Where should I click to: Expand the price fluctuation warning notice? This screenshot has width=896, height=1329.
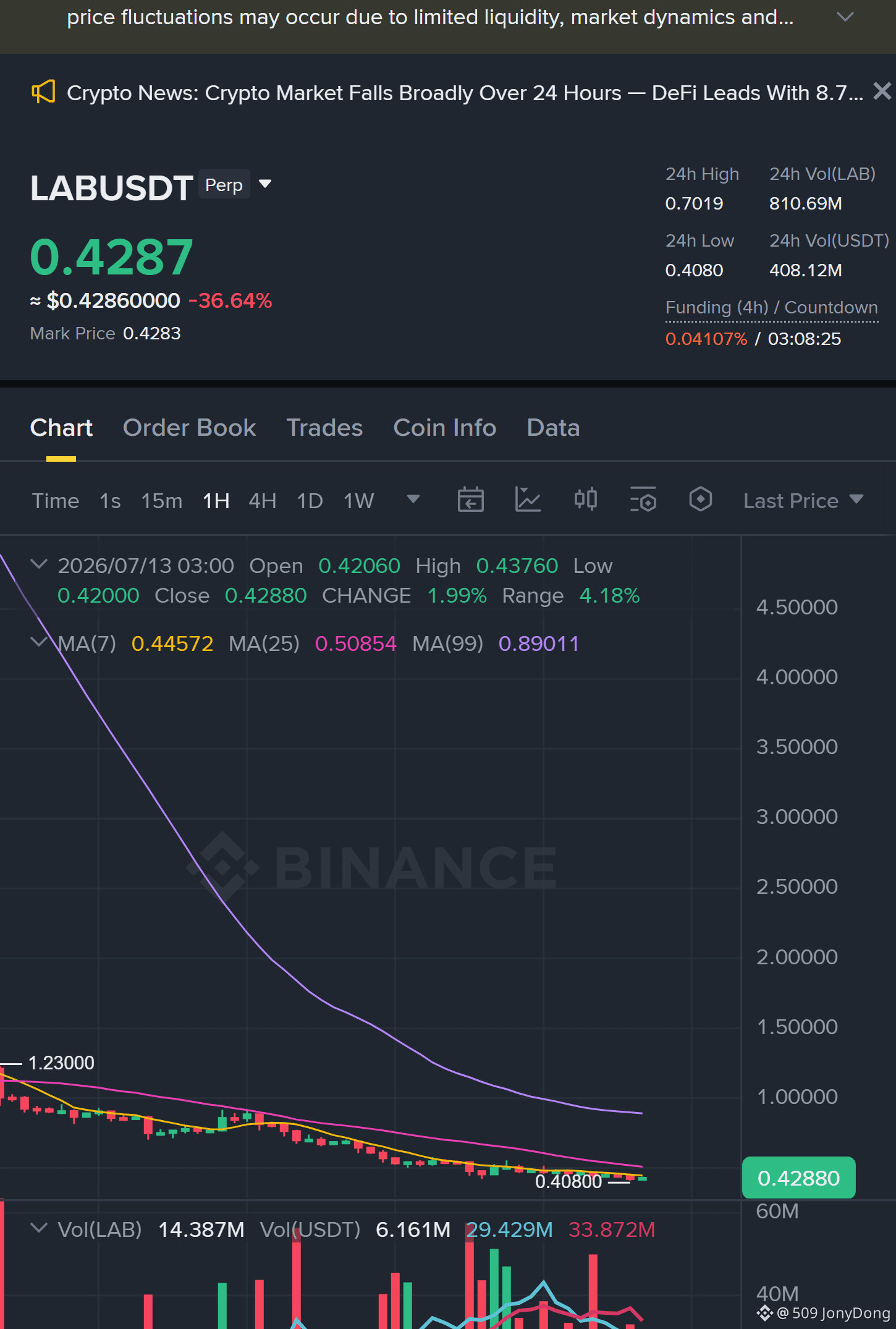coord(845,17)
